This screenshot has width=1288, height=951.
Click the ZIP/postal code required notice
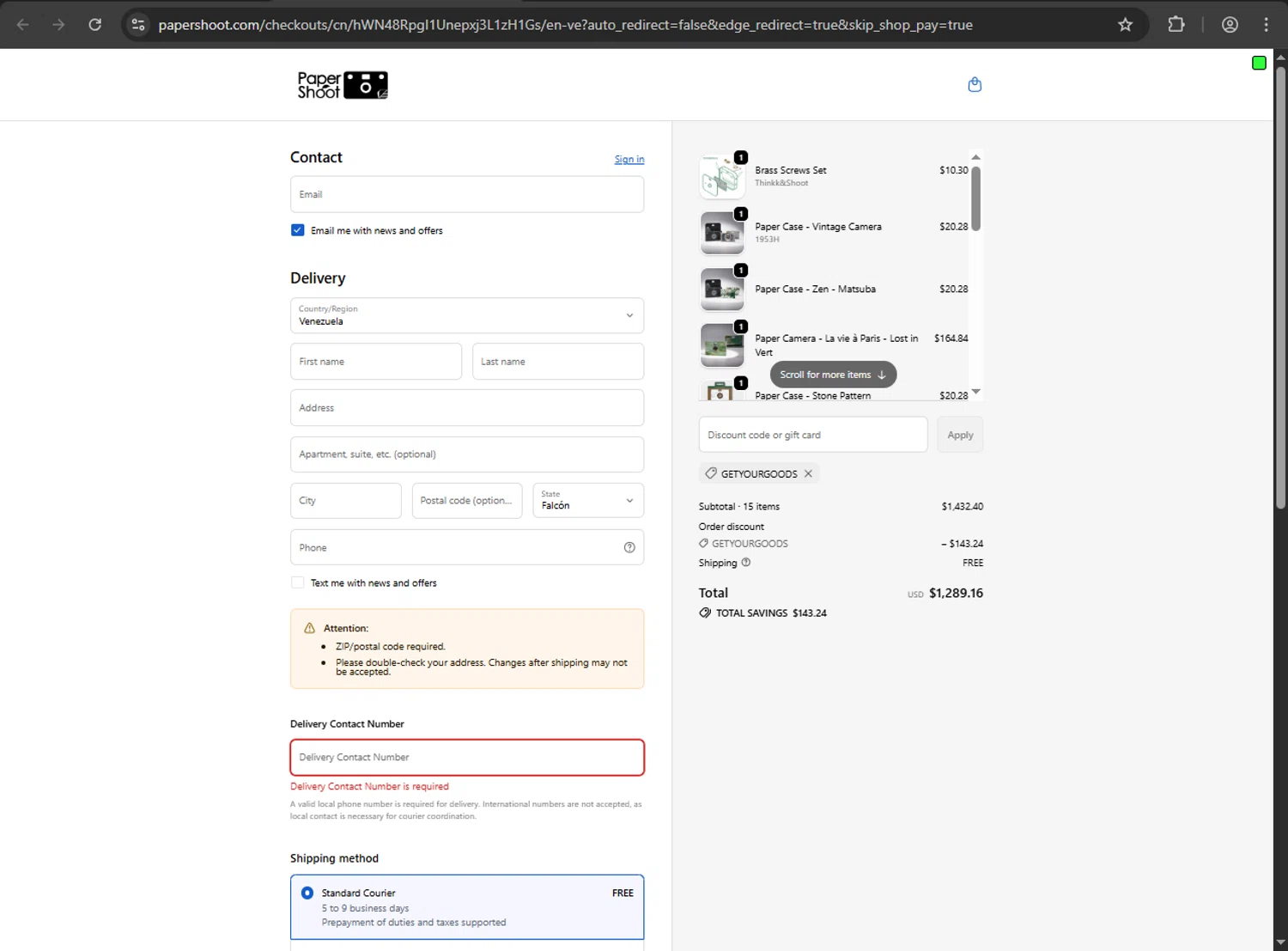pos(390,647)
